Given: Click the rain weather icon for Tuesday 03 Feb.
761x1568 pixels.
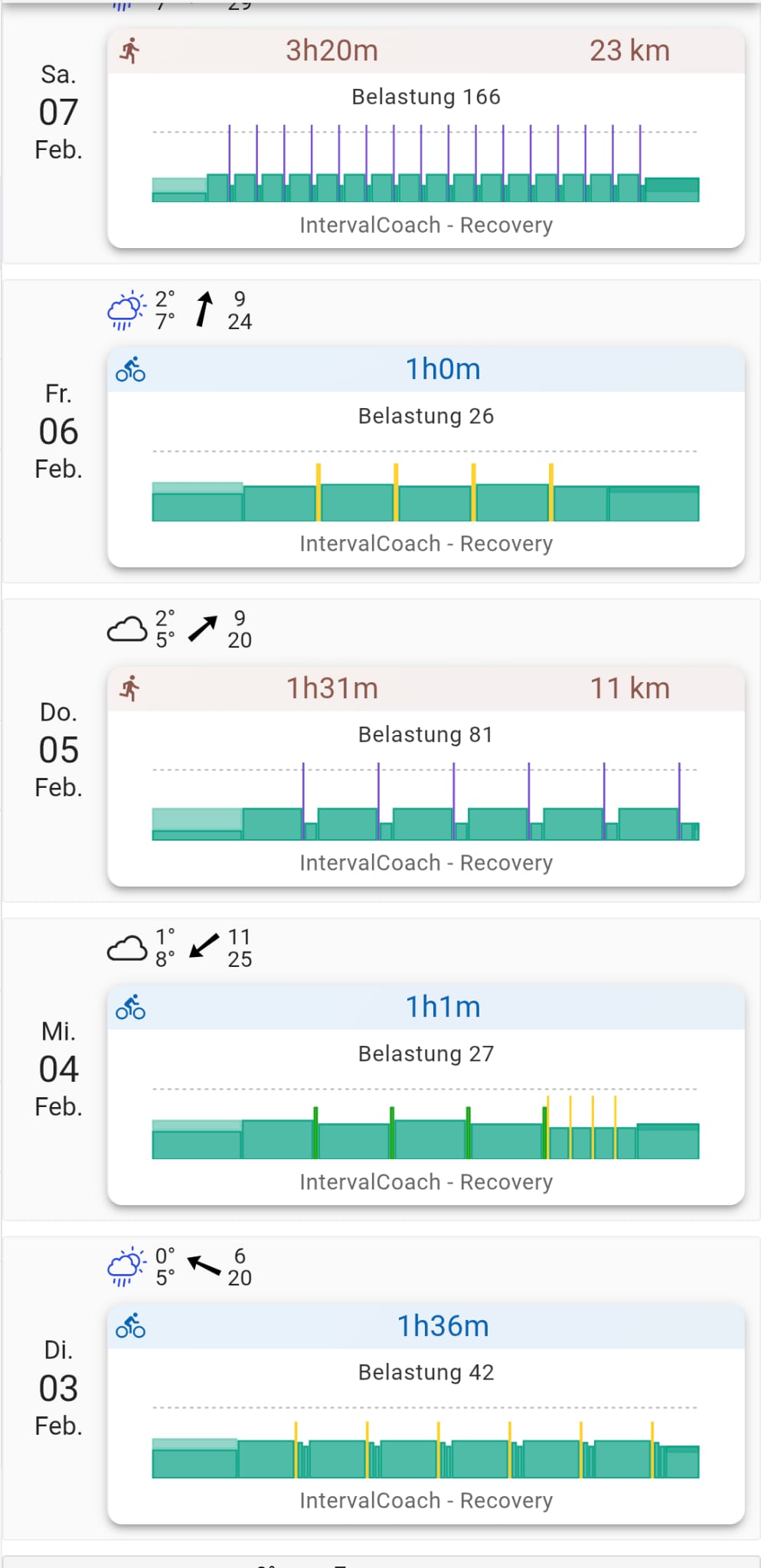Looking at the screenshot, I should pyautogui.click(x=126, y=1266).
